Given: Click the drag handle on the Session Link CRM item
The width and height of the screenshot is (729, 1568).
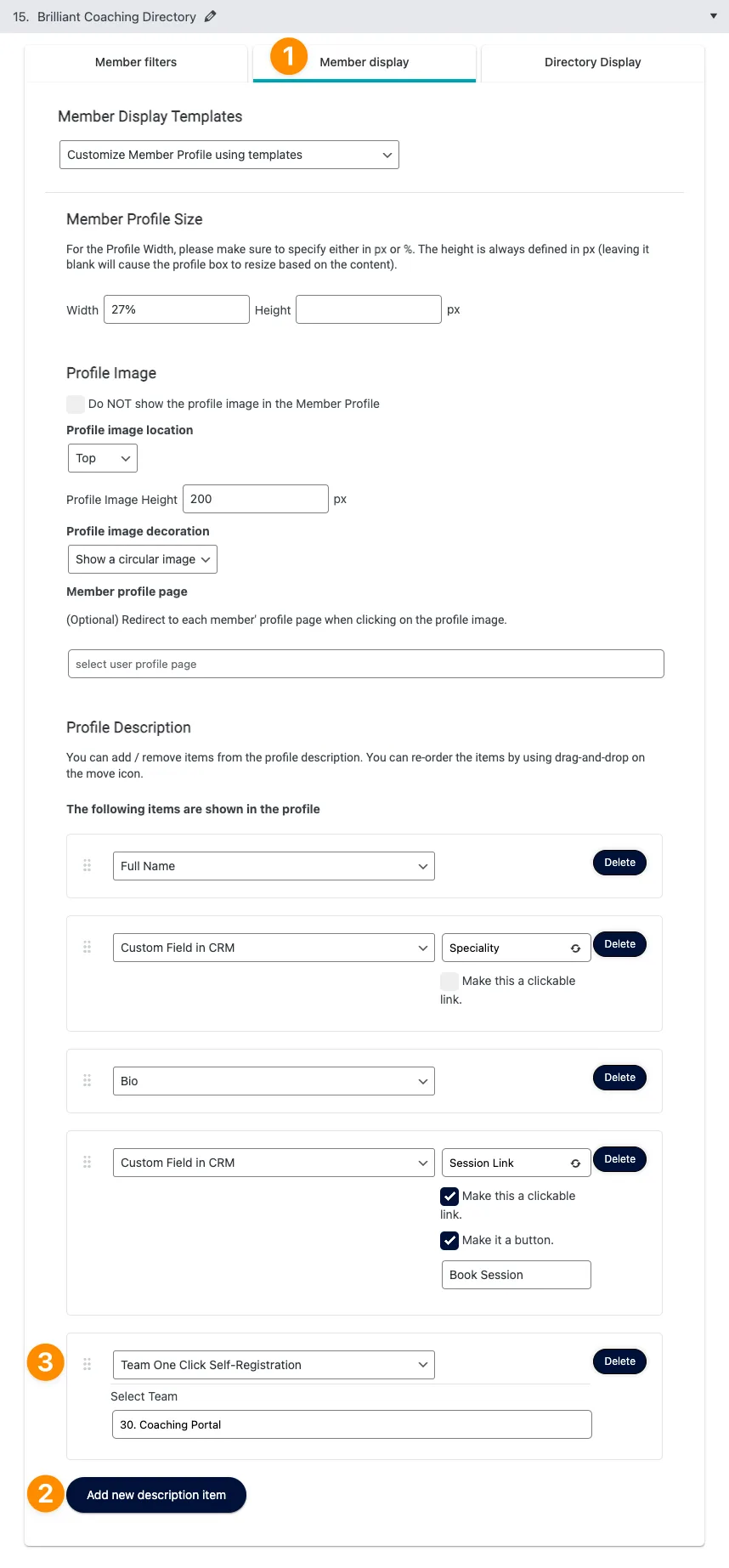Looking at the screenshot, I should pos(87,1162).
